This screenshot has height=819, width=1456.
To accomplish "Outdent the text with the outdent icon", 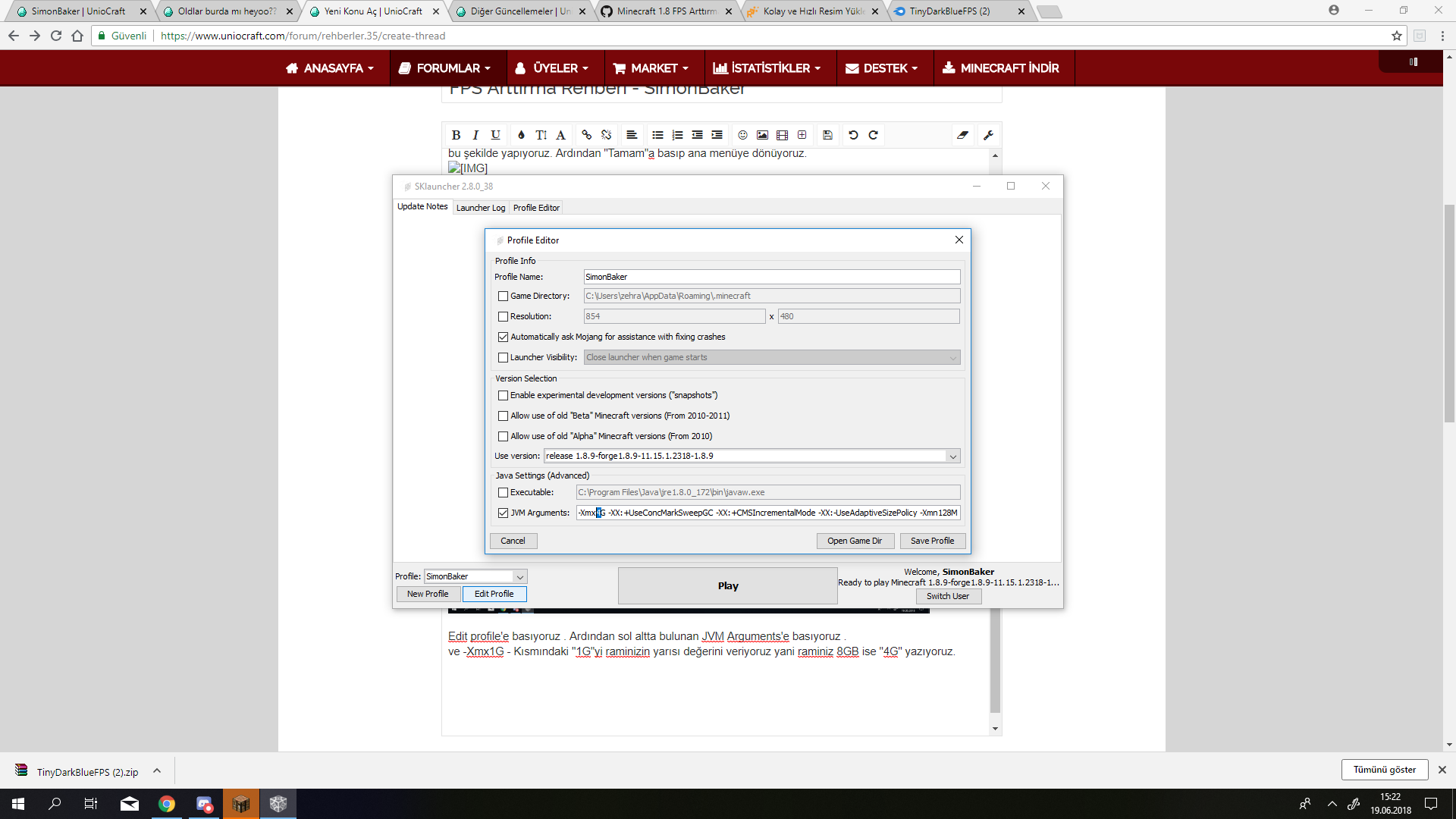I will coord(697,135).
